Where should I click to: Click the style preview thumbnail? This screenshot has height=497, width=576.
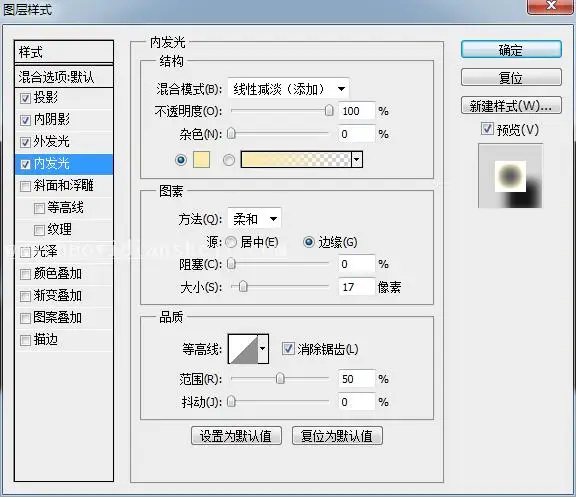tap(510, 176)
